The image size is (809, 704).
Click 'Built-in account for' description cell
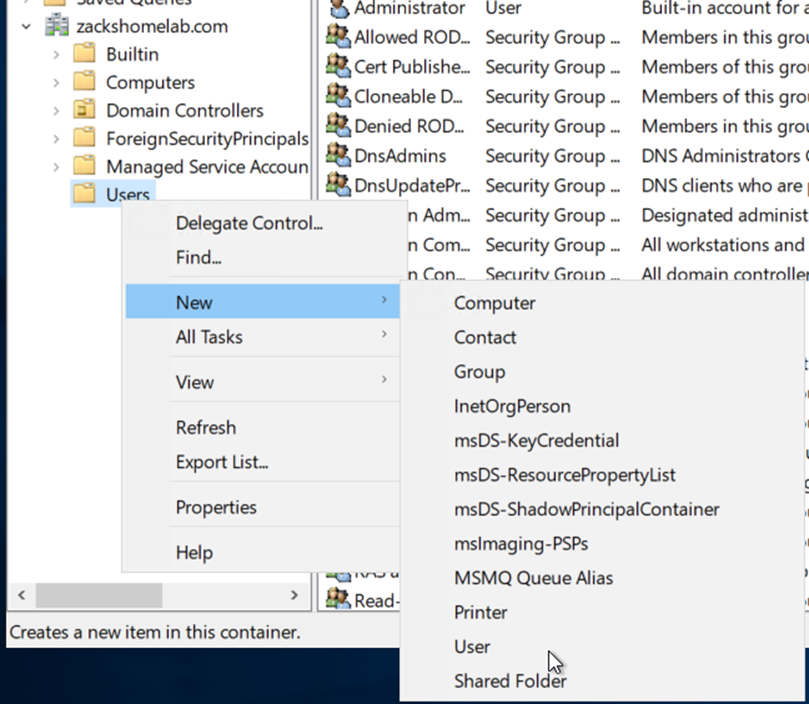click(x=724, y=8)
